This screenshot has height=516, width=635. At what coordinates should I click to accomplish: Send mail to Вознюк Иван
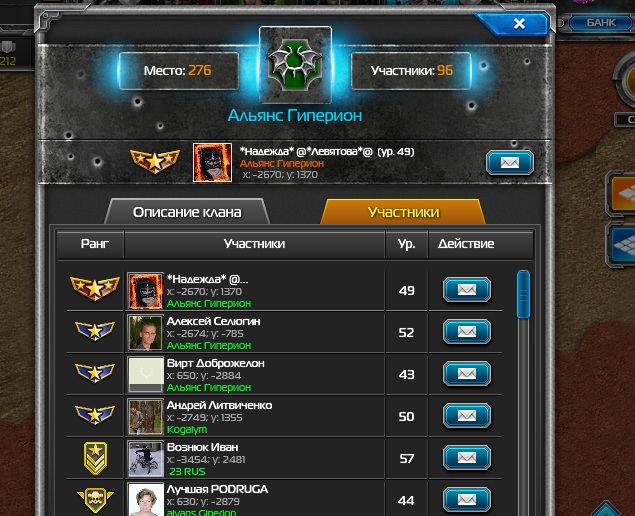tap(467, 458)
